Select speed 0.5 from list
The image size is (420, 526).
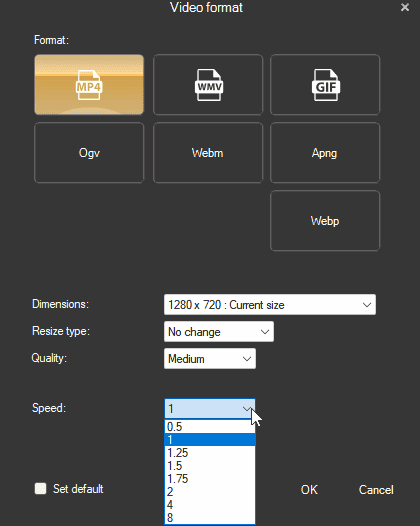tap(210, 427)
